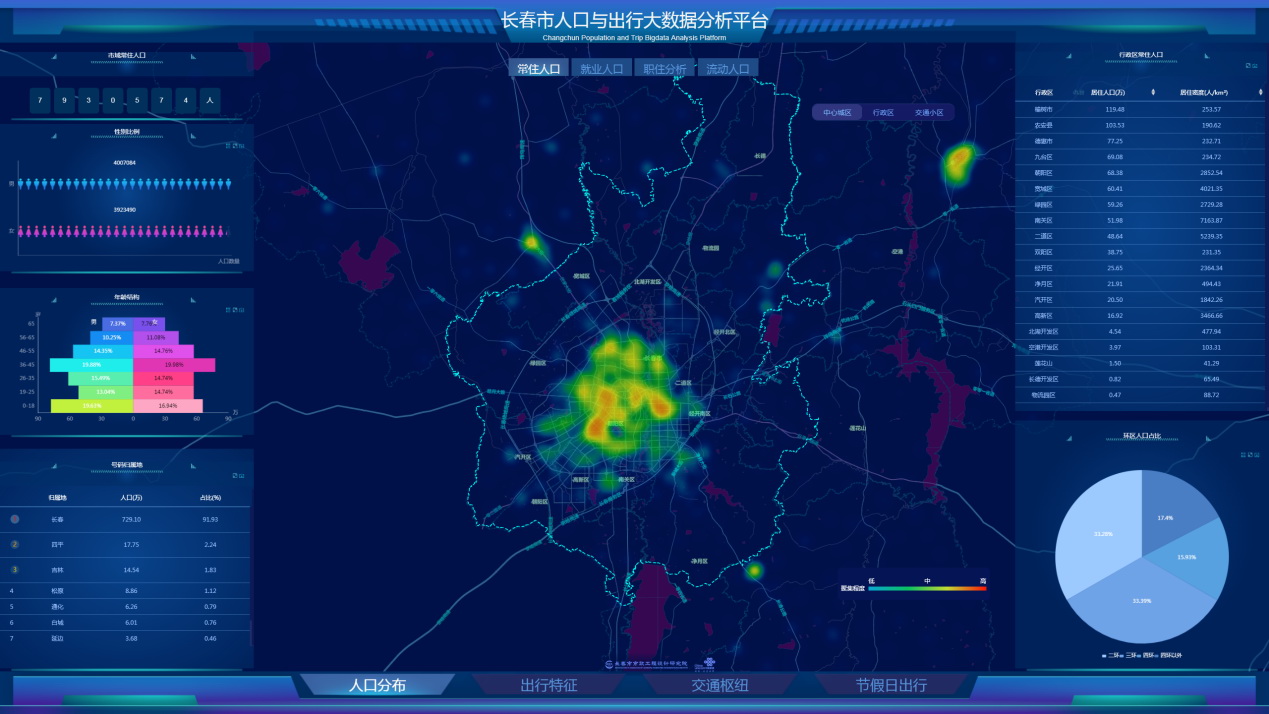Viewport: 1269px width, 714px height.
Task: Switch map scope to 行政区
Action: pyautogui.click(x=882, y=113)
